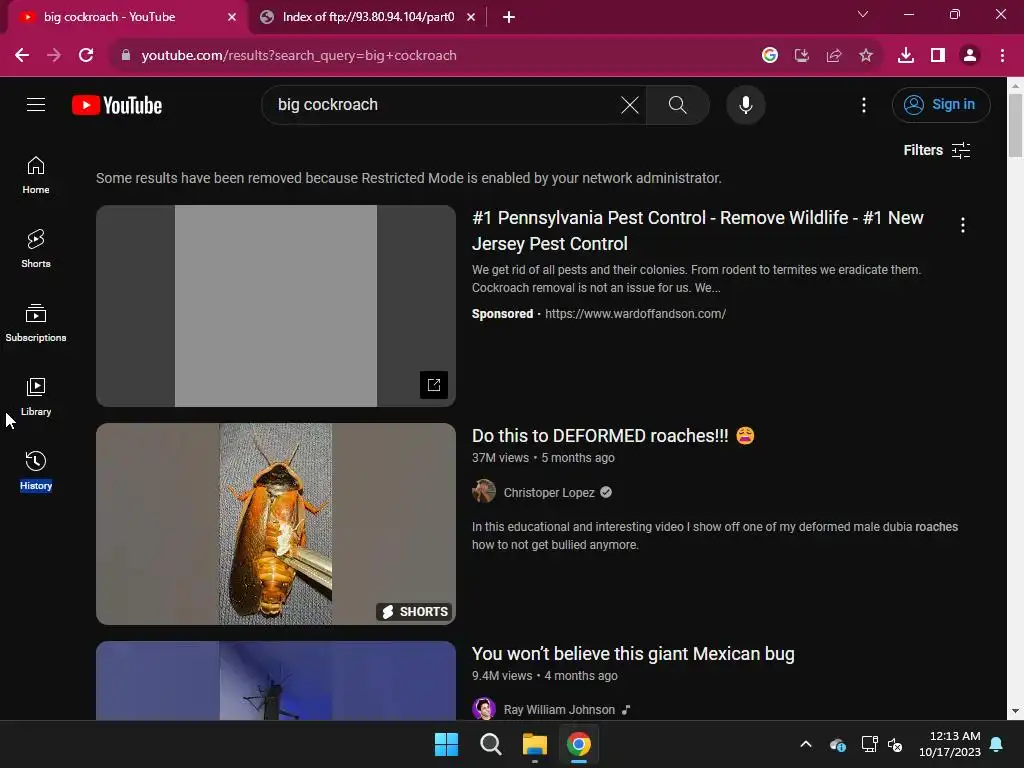This screenshot has width=1024, height=768.
Task: Reload the YouTube page
Action: [86, 56]
